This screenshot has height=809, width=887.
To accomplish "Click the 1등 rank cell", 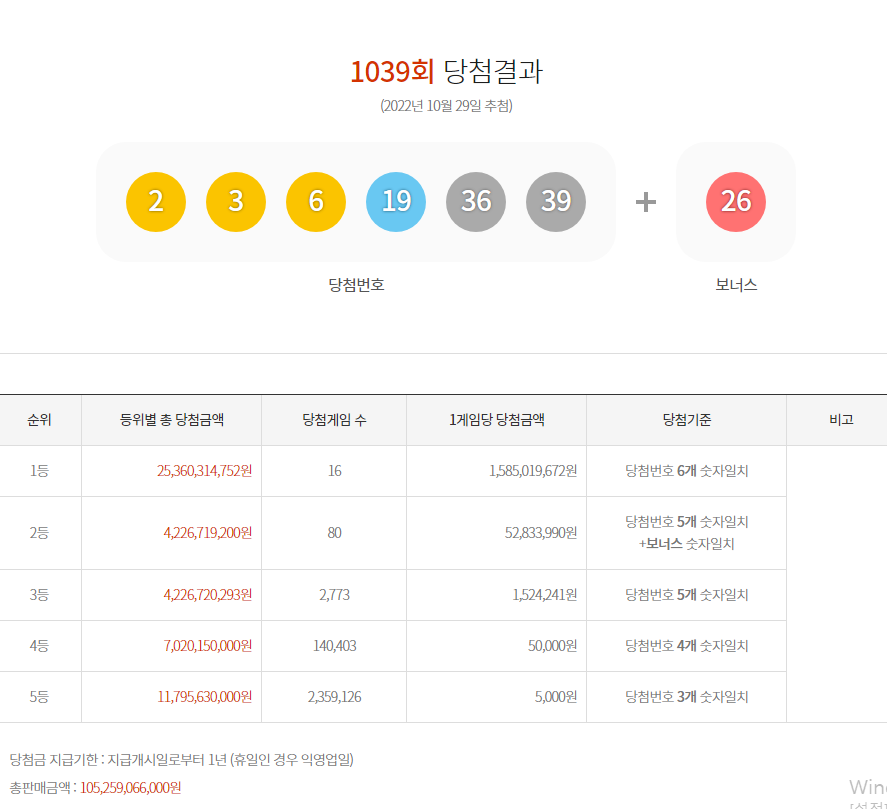I will click(x=40, y=471).
